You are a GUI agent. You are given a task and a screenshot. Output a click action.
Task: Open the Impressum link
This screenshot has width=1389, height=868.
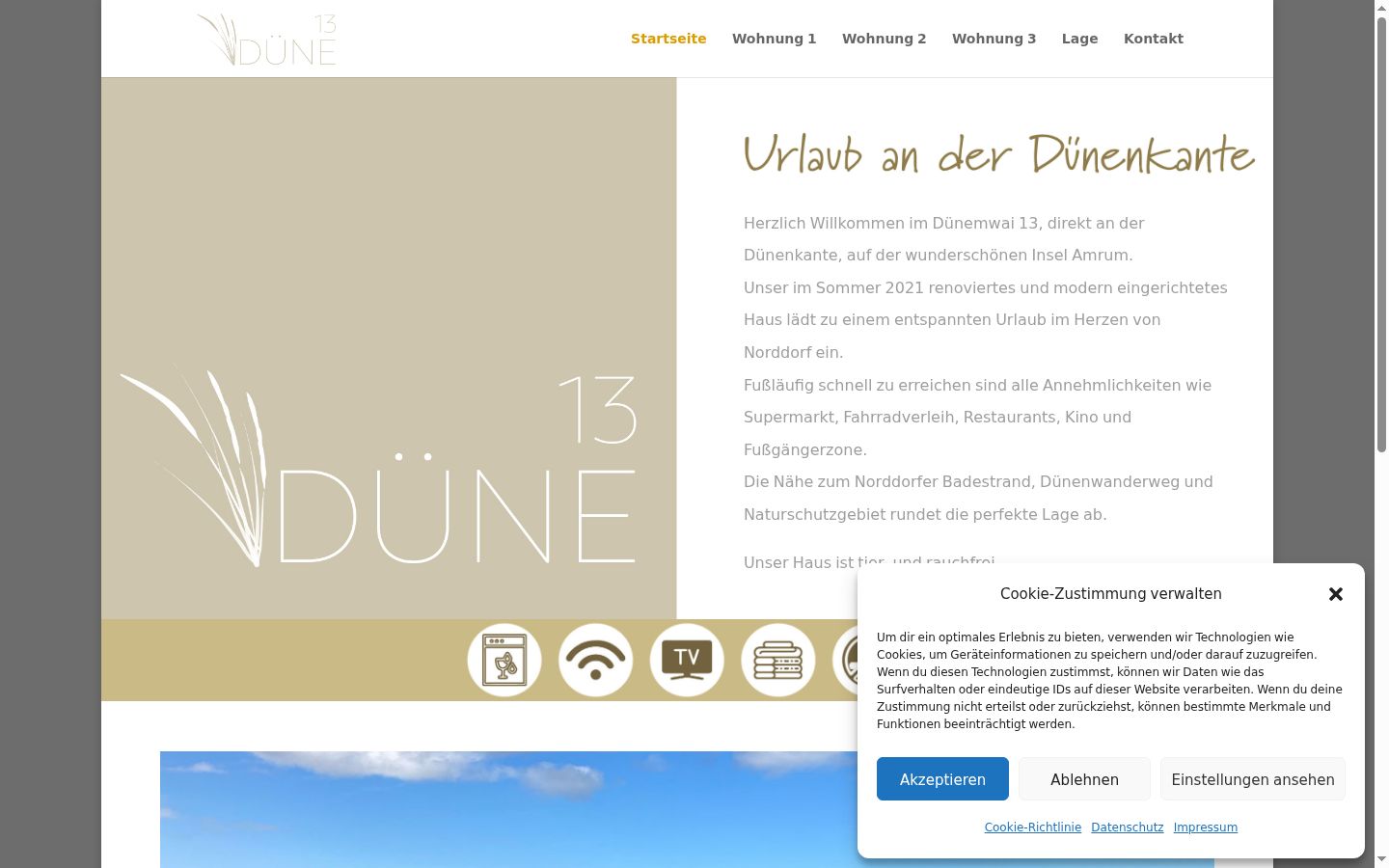pos(1205,827)
